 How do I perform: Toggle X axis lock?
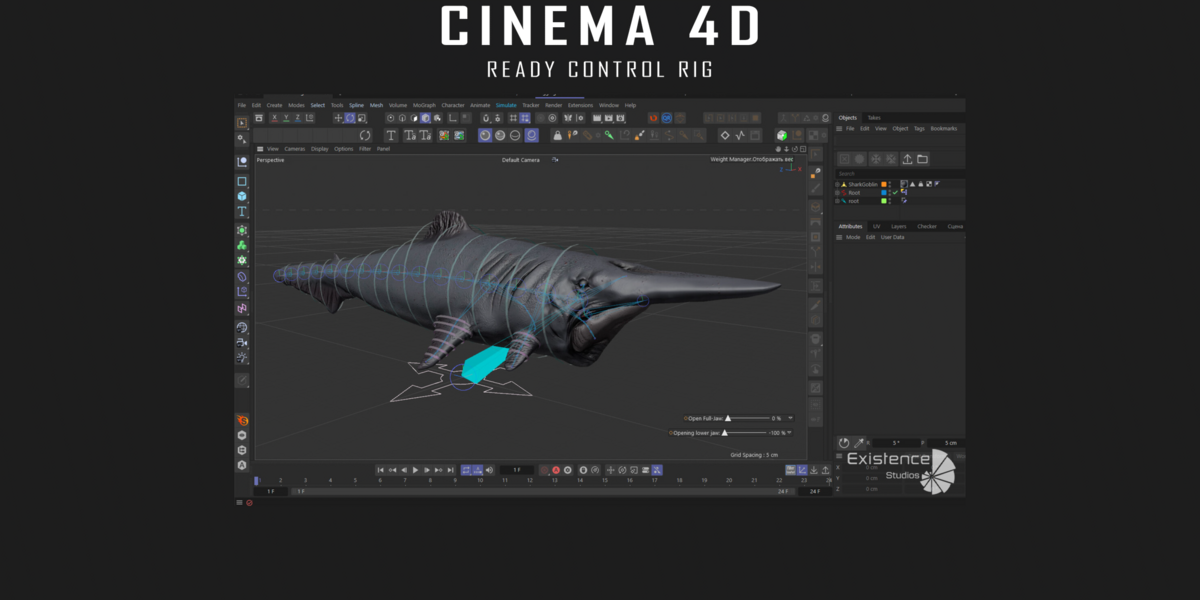click(x=274, y=118)
